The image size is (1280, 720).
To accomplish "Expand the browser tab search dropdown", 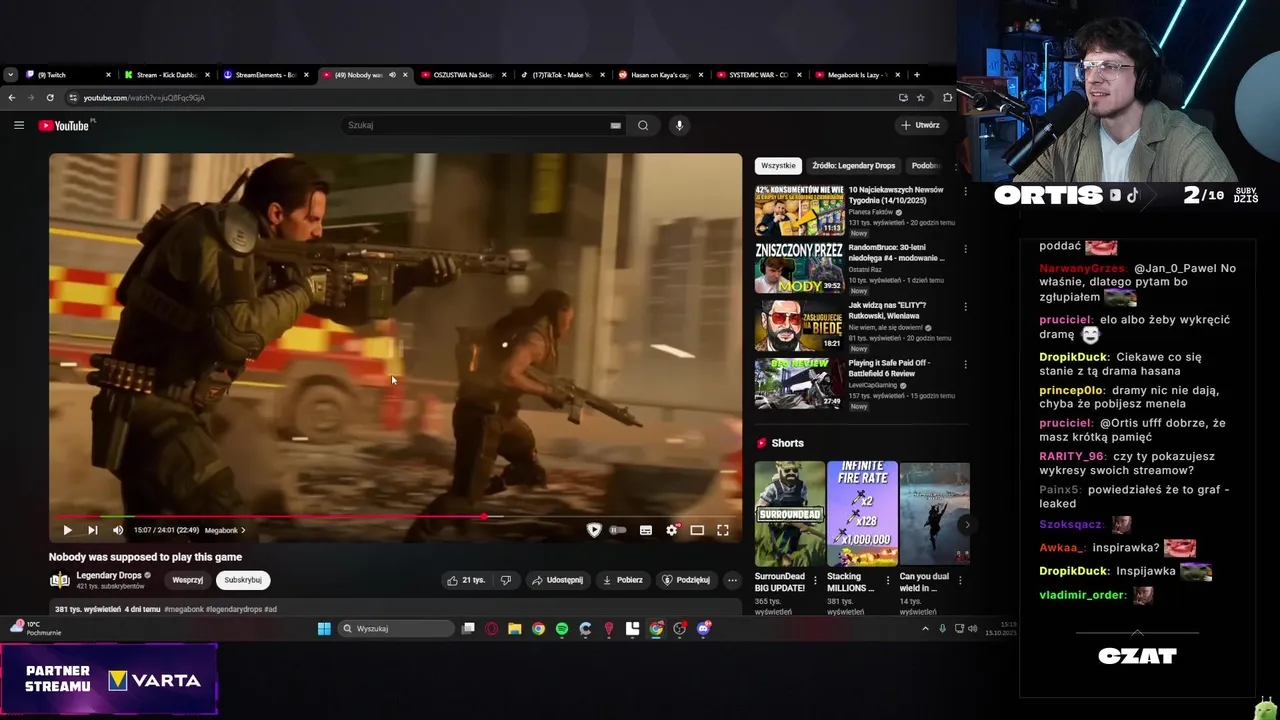I will pos(10,75).
